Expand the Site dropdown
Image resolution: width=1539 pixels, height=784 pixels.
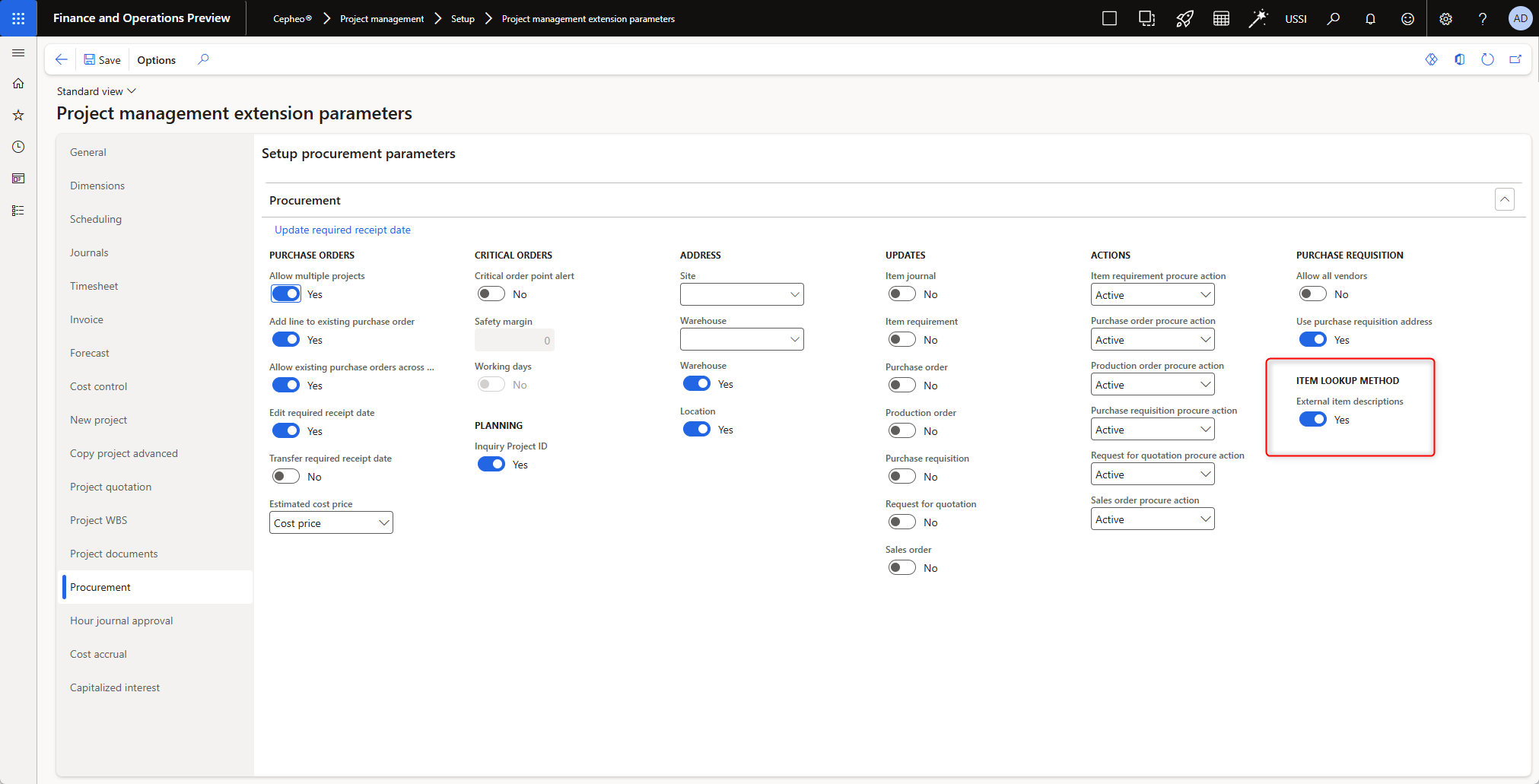[x=741, y=294]
